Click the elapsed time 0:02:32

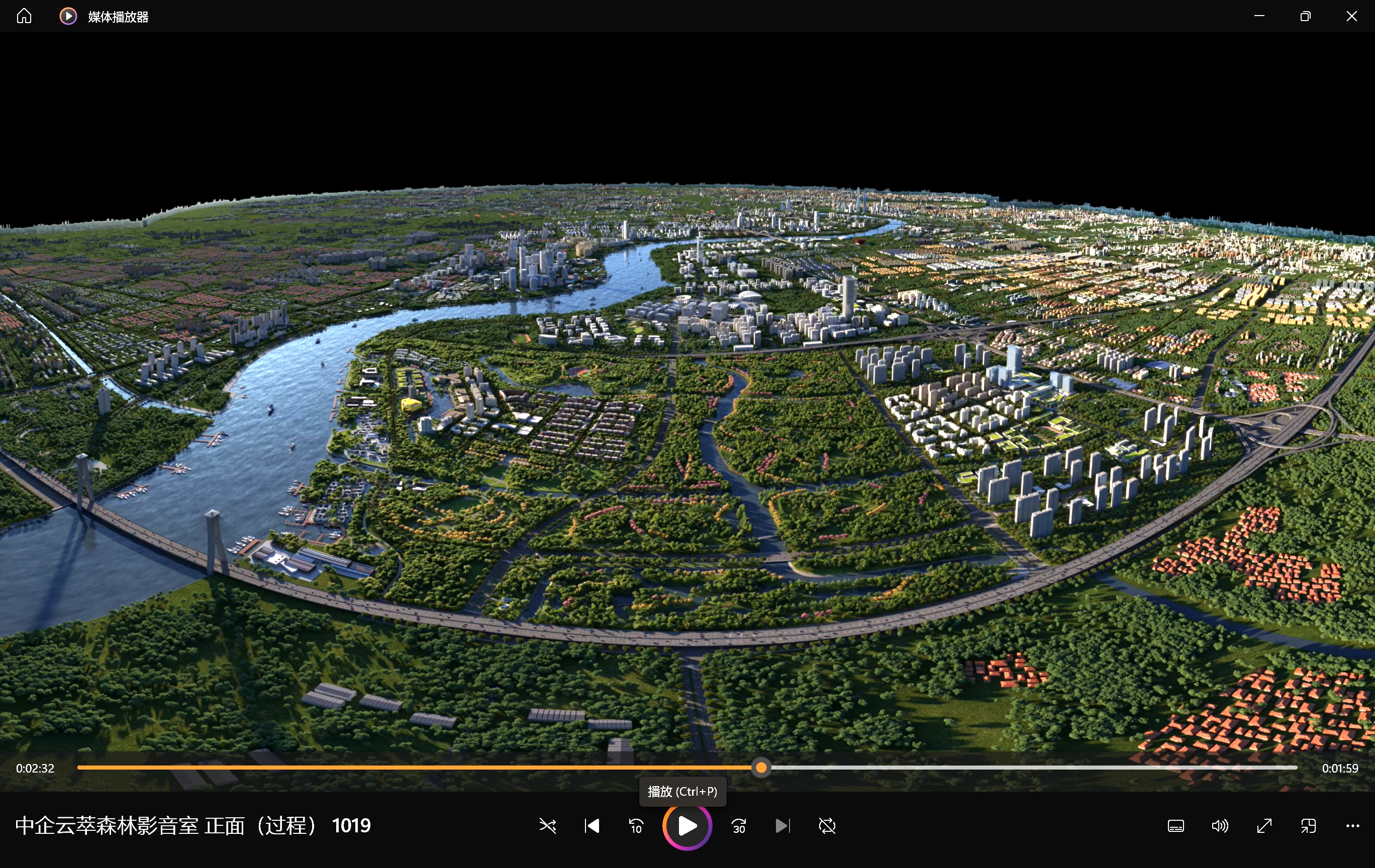35,768
